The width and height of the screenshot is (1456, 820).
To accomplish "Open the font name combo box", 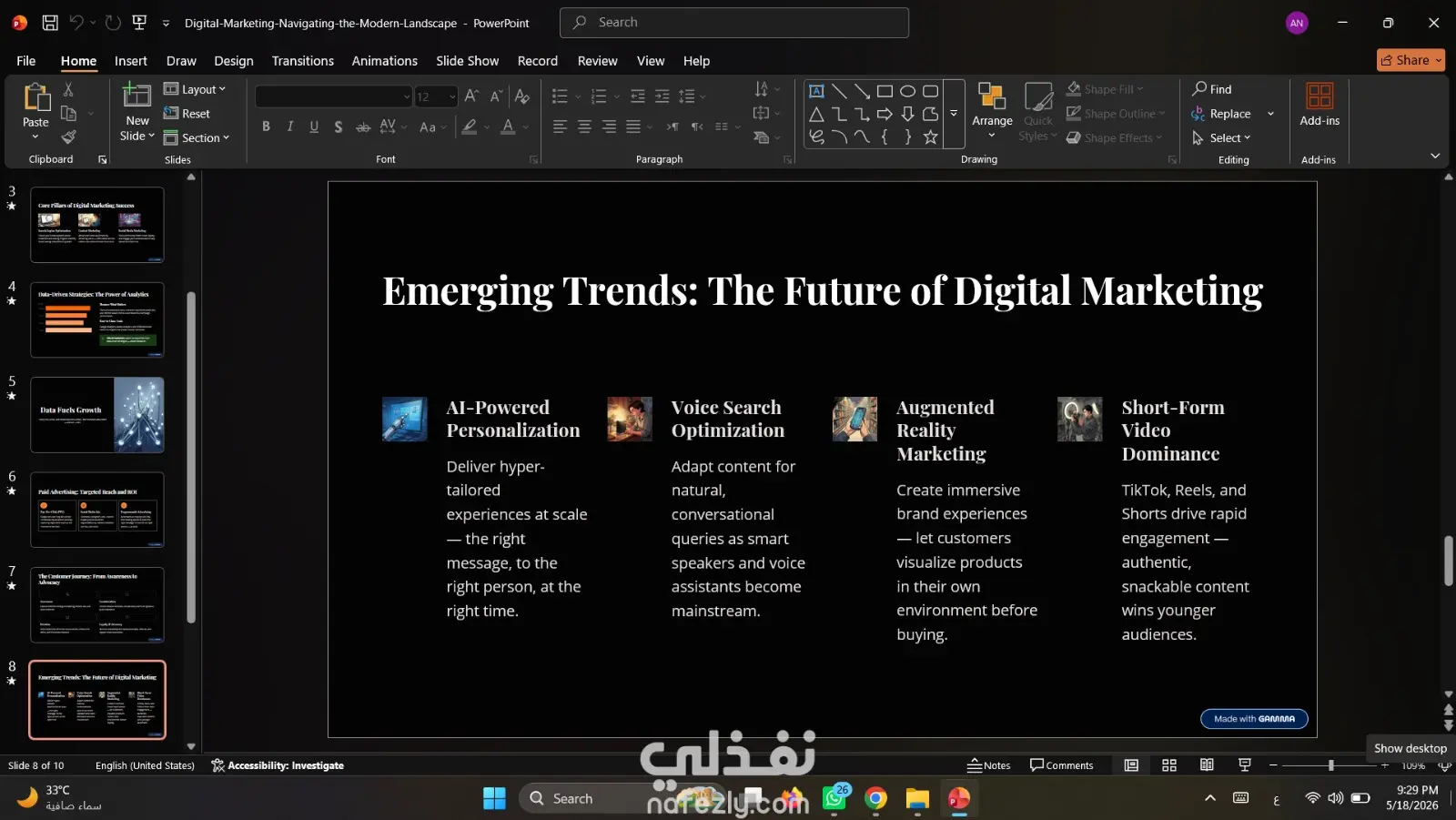I will [x=334, y=96].
